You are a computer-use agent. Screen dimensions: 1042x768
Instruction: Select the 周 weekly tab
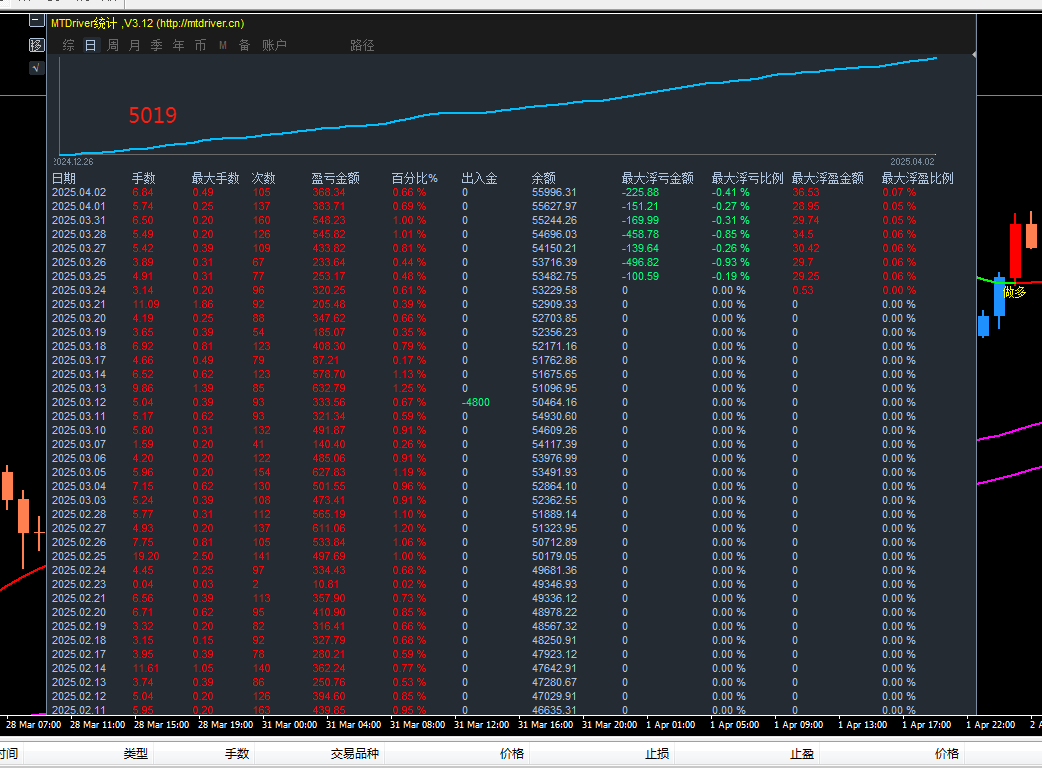tap(113, 45)
